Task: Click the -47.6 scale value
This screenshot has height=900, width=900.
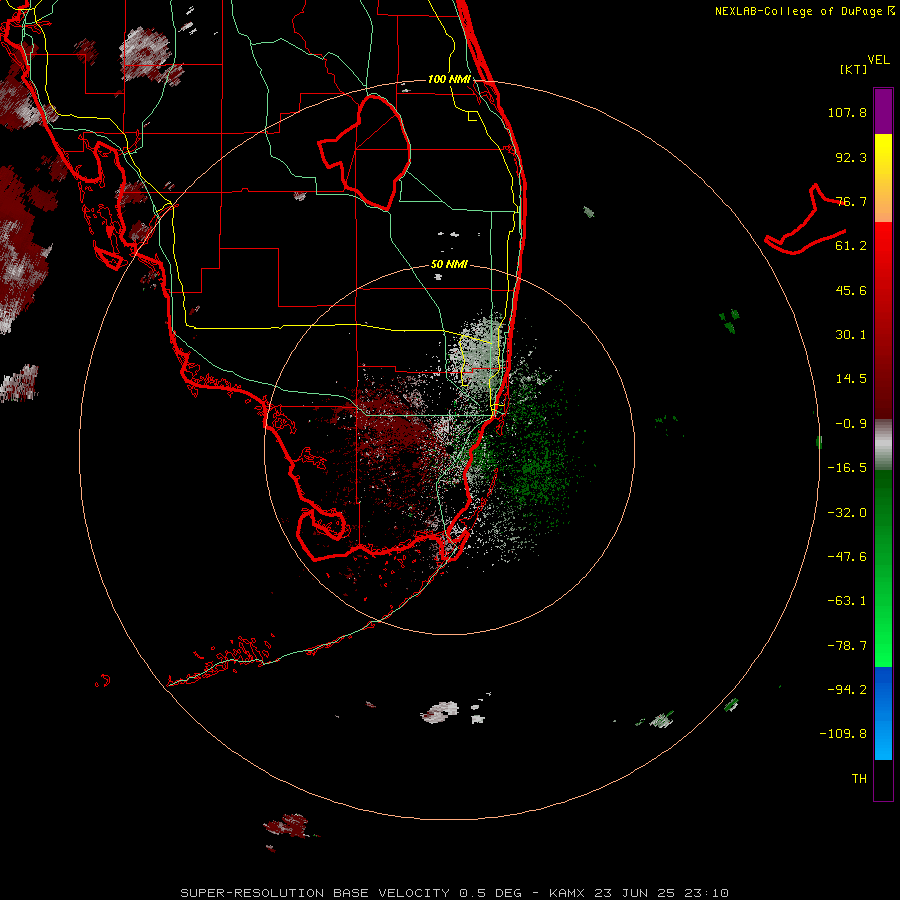Action: coord(847,557)
